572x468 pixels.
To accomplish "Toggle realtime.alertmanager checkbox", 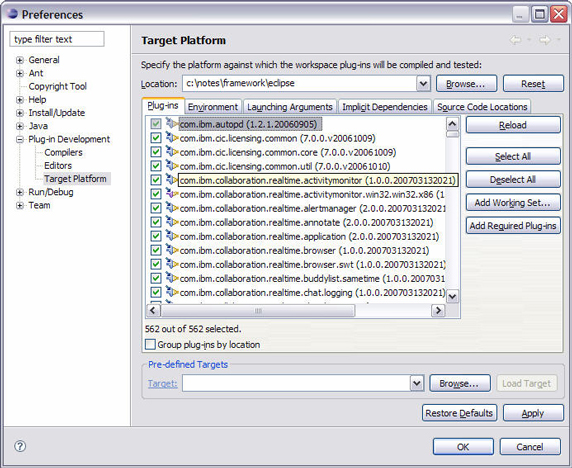I will tap(156, 208).
